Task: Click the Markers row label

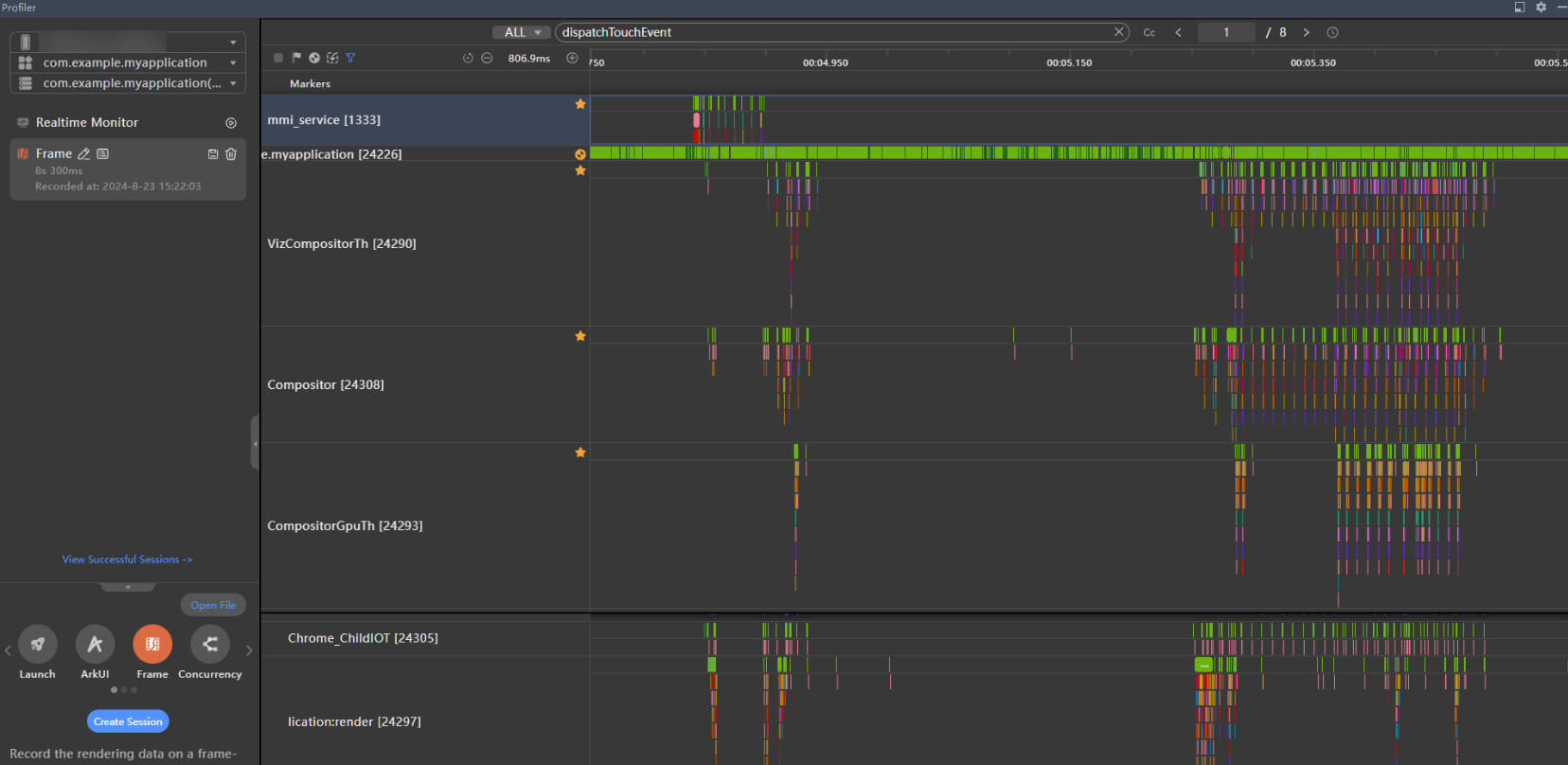Action: pyautogui.click(x=310, y=84)
